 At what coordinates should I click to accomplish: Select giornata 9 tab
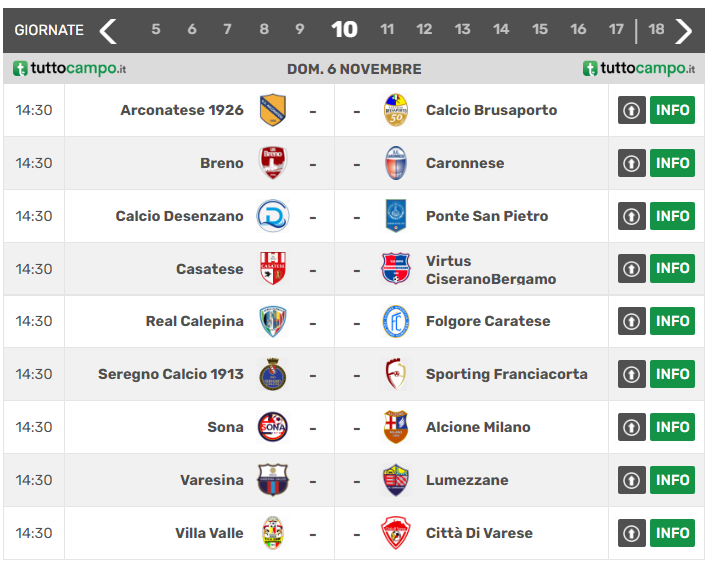(300, 30)
